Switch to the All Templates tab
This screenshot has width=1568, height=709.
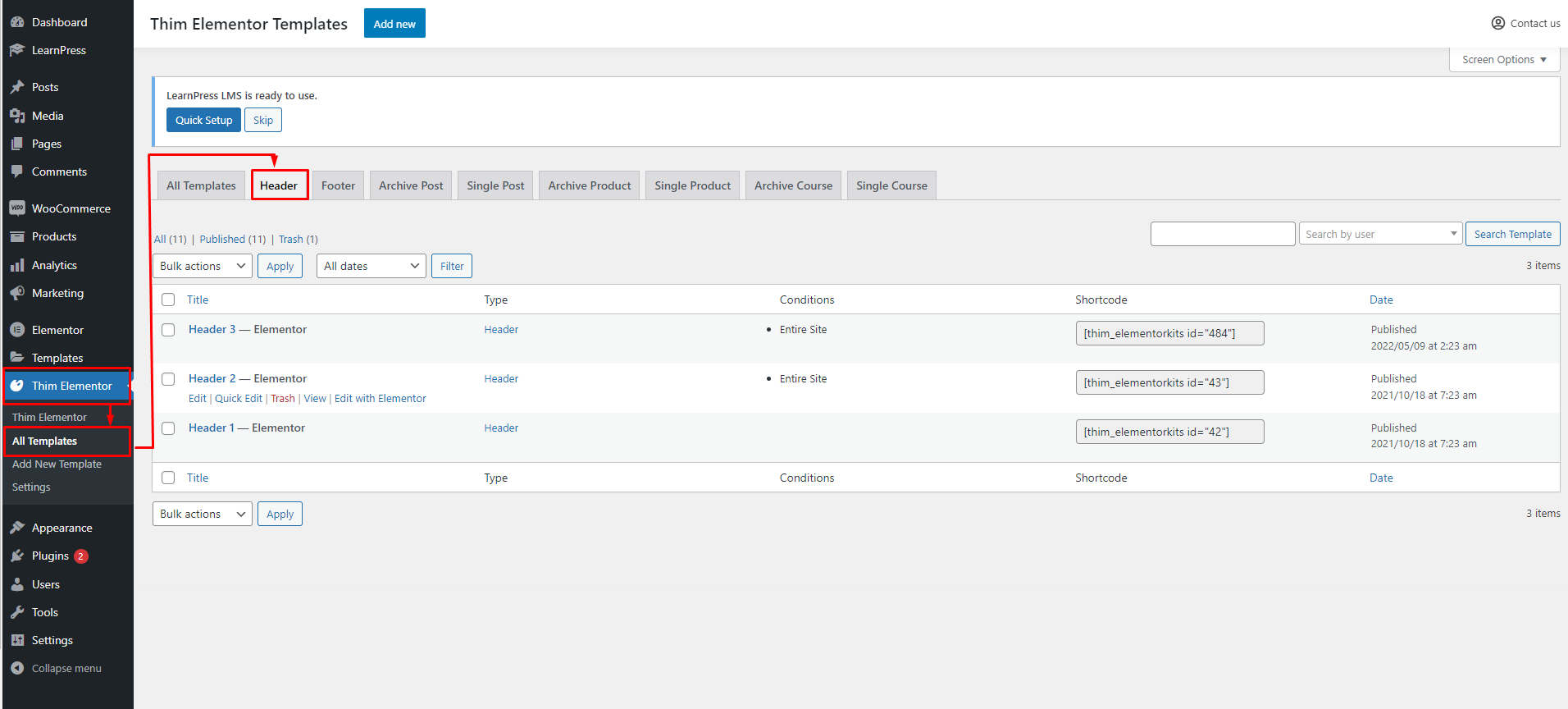pyautogui.click(x=201, y=185)
